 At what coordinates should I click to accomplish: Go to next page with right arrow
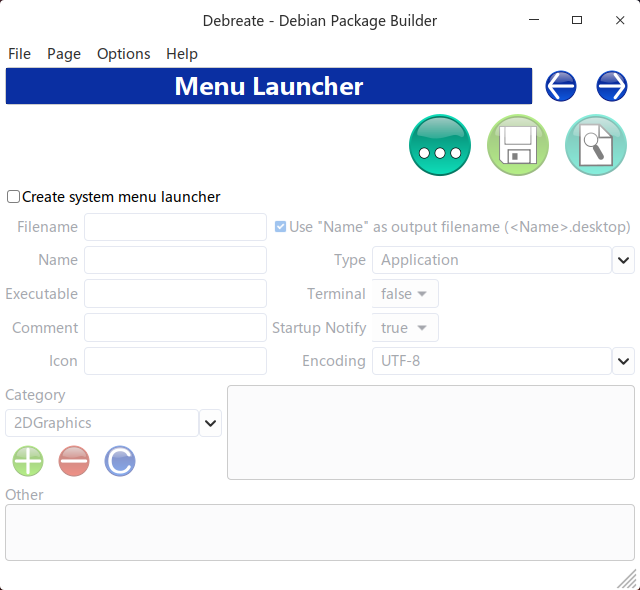pos(611,86)
